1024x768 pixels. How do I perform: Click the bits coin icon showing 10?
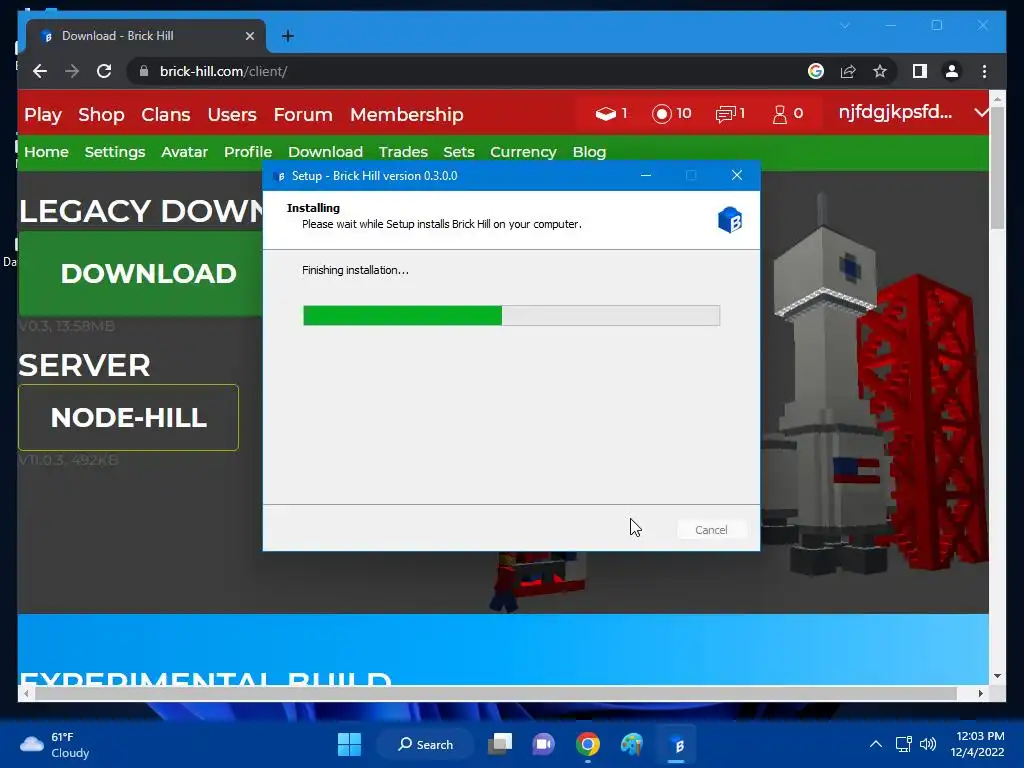click(662, 114)
